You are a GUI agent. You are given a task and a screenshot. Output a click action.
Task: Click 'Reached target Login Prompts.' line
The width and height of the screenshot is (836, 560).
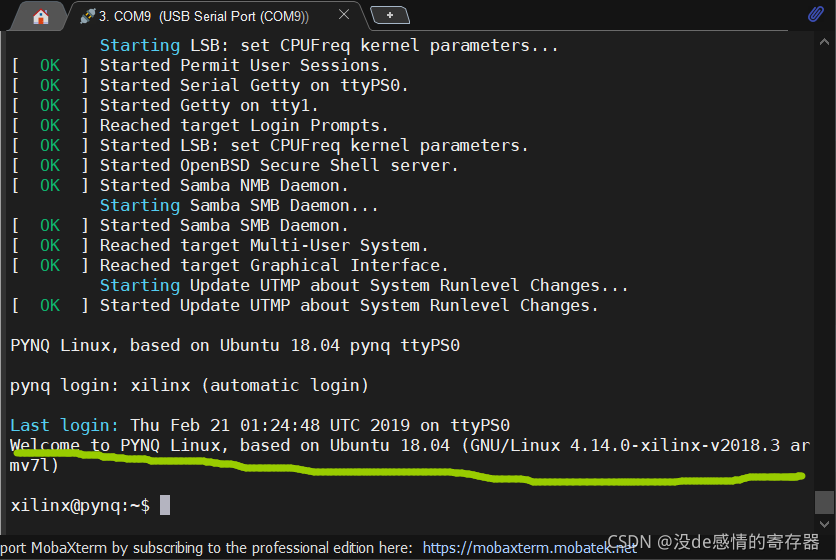coord(200,126)
